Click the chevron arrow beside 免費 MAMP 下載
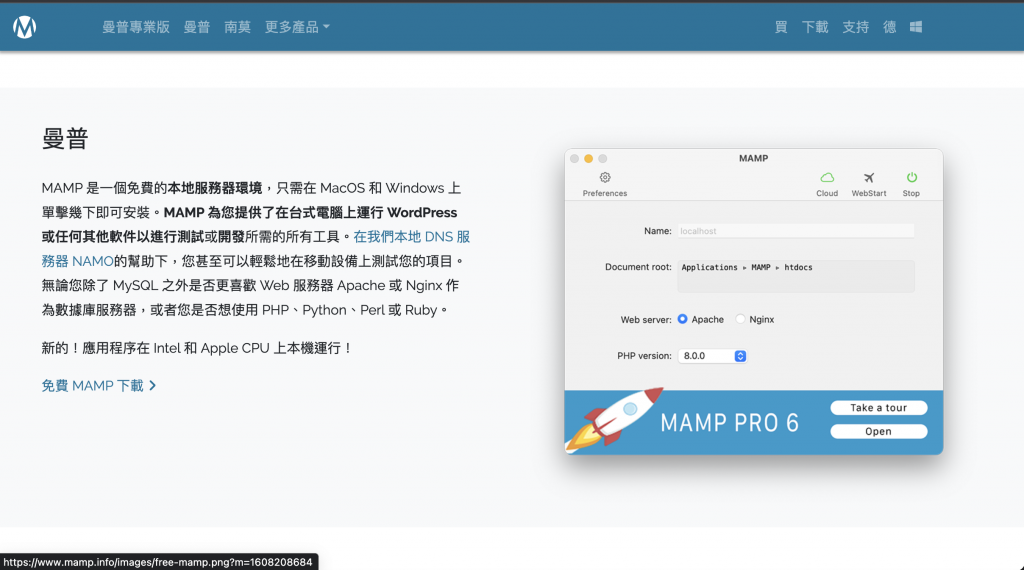 (153, 386)
